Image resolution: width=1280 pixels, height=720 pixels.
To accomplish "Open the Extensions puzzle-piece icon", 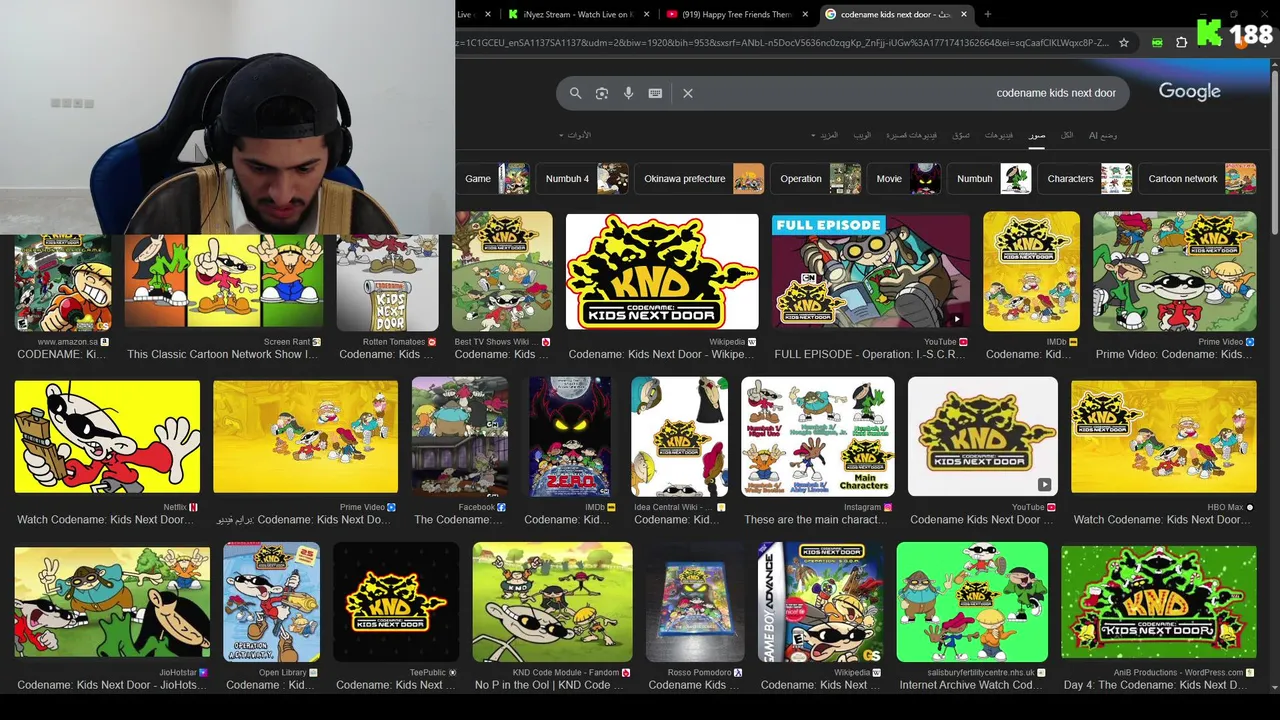I will [x=1182, y=43].
